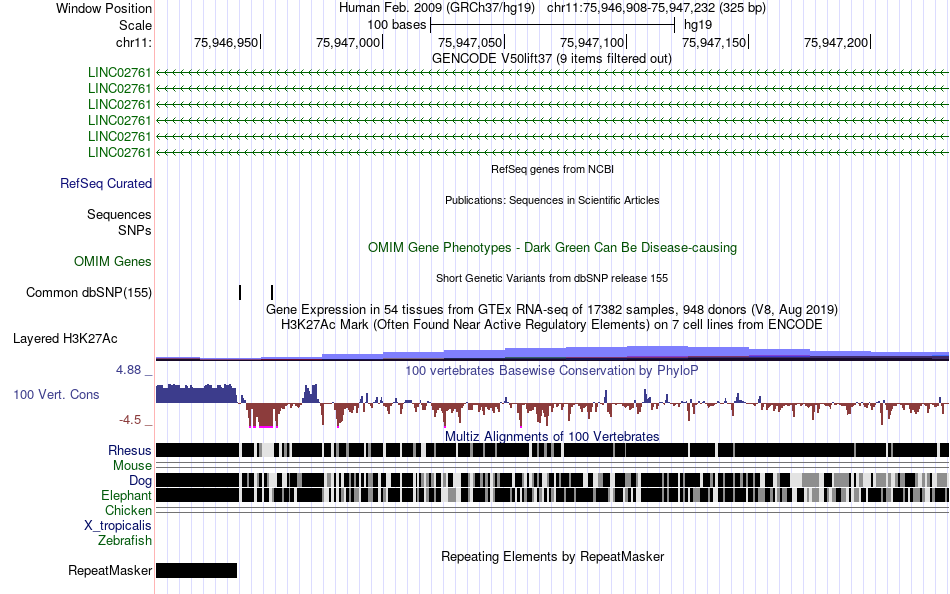Click the 4.88 PhyloP upper scale value
The width and height of the screenshot is (950, 594).
(128, 370)
